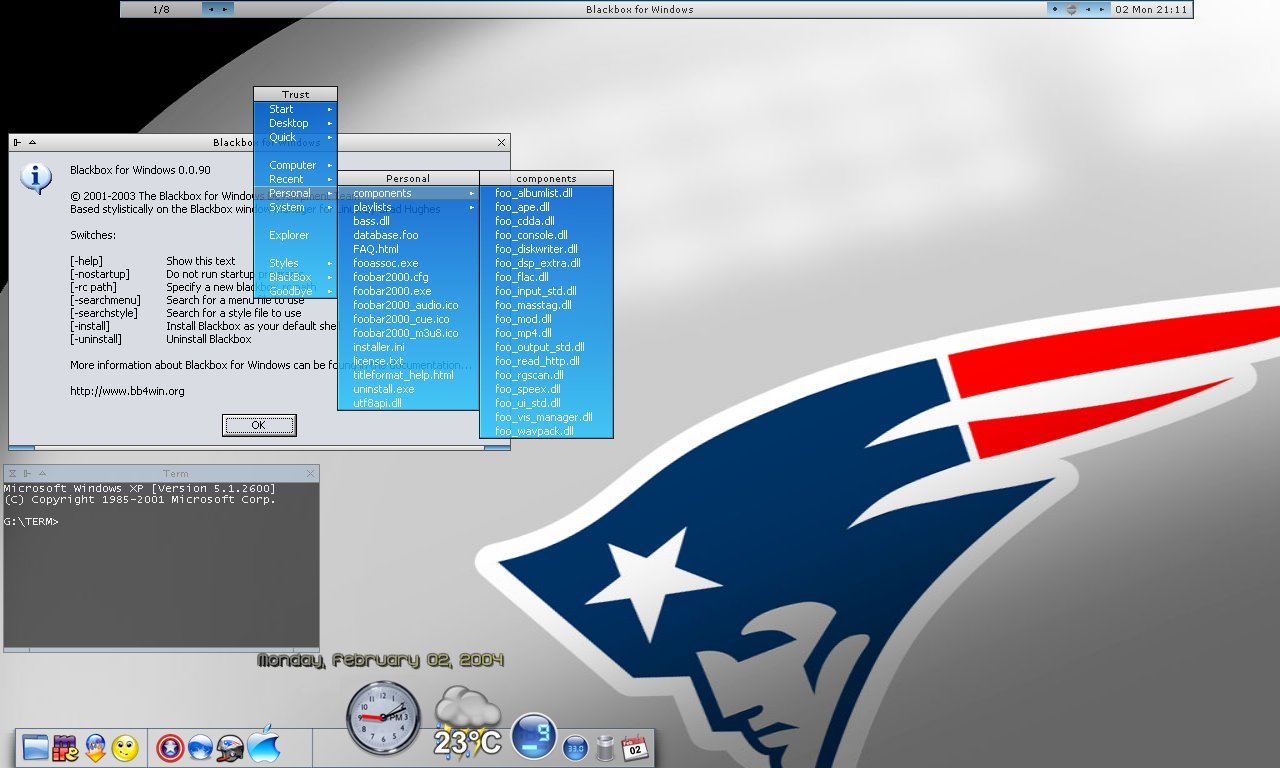
Task: Open the http://www.bb4win.org link text
Action: tap(127, 391)
